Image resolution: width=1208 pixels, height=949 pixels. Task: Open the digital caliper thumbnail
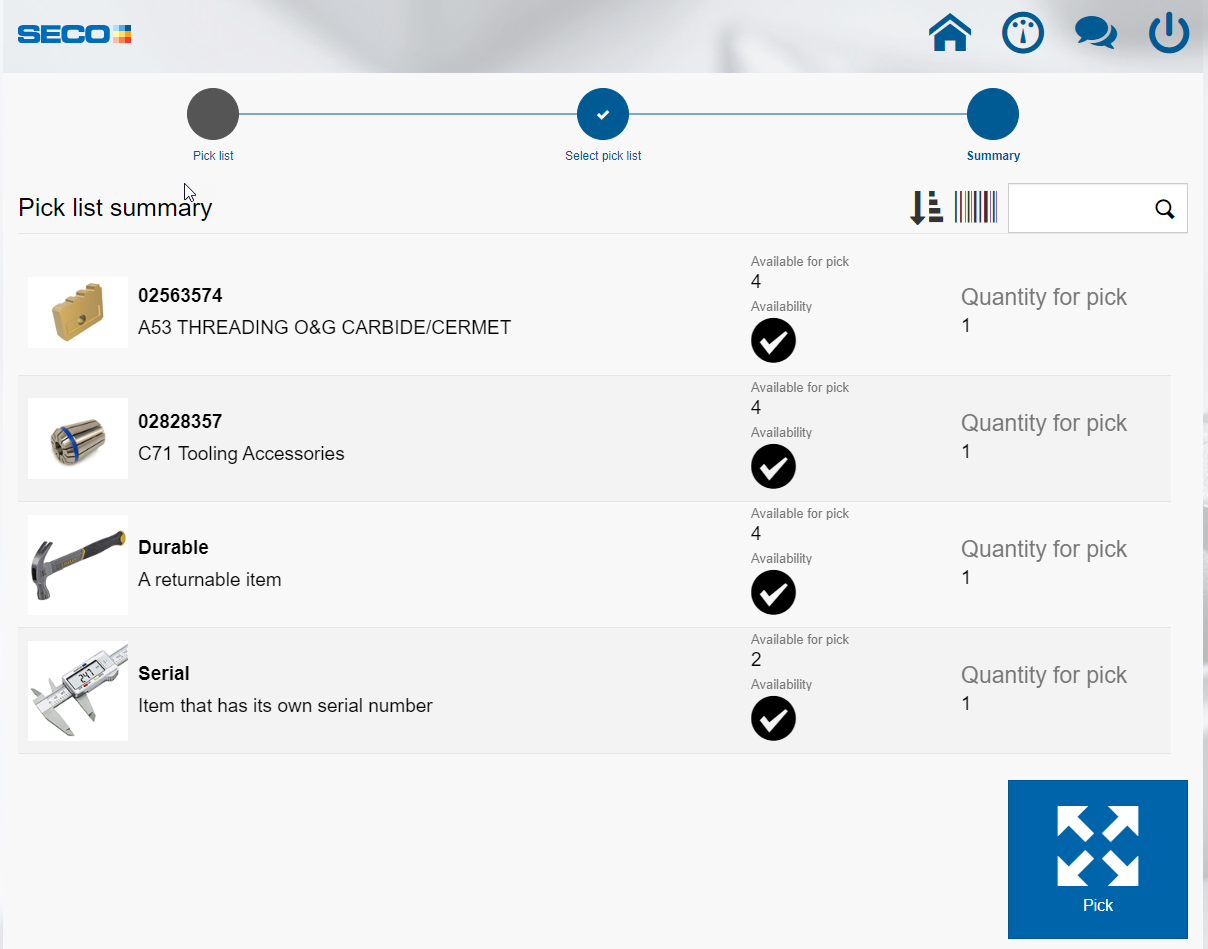pos(78,691)
